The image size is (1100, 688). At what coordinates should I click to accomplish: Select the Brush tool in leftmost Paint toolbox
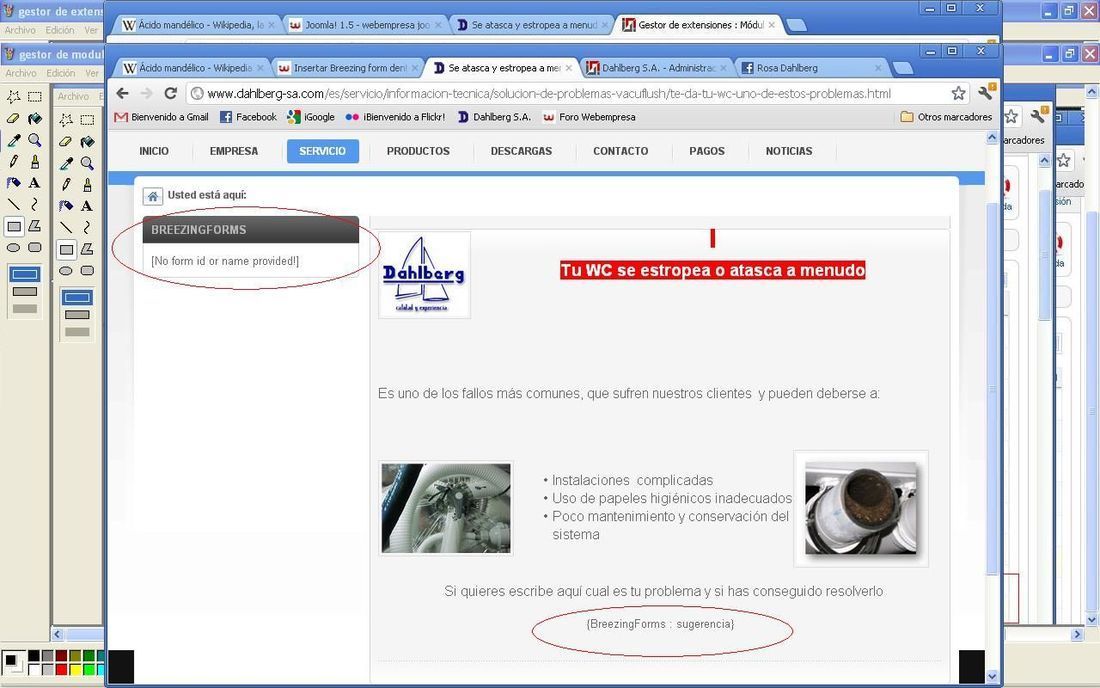click(x=34, y=161)
